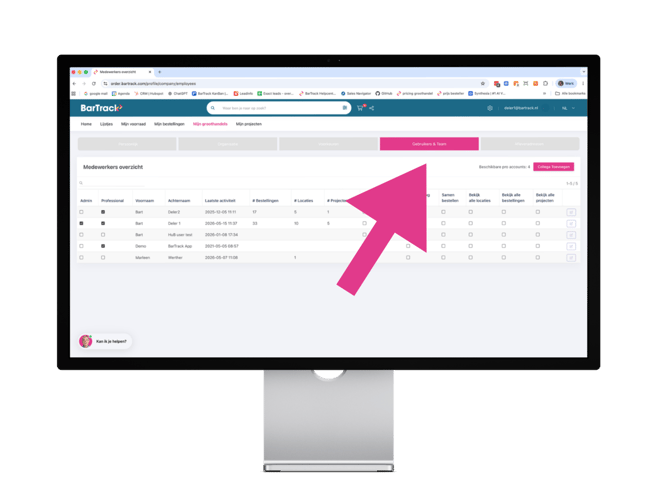Enable Bekijk alle projecten for Bart Deler 1
Screen dimensions: 670x502
[538, 223]
